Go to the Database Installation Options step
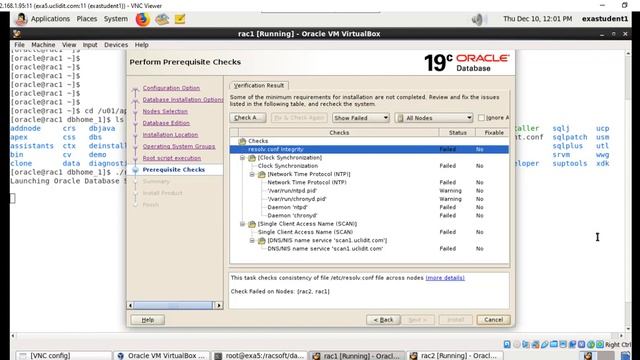Viewport: 640px width, 360px height. [x=182, y=100]
